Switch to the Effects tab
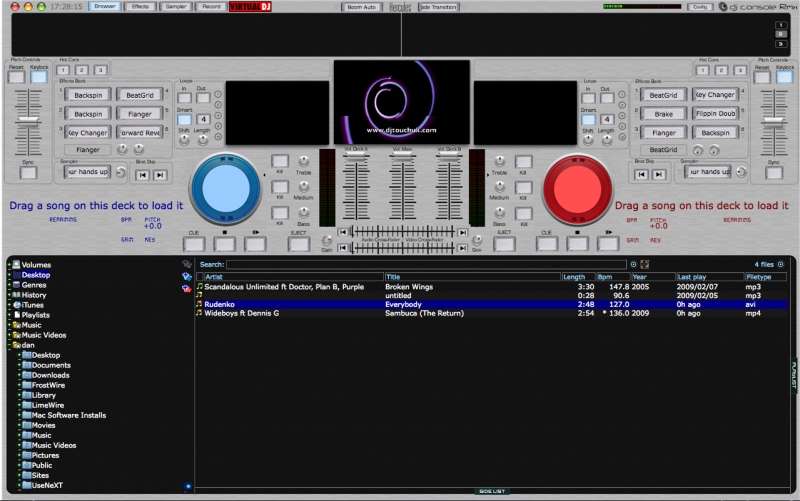Image resolution: width=800 pixels, height=501 pixels. coord(140,7)
